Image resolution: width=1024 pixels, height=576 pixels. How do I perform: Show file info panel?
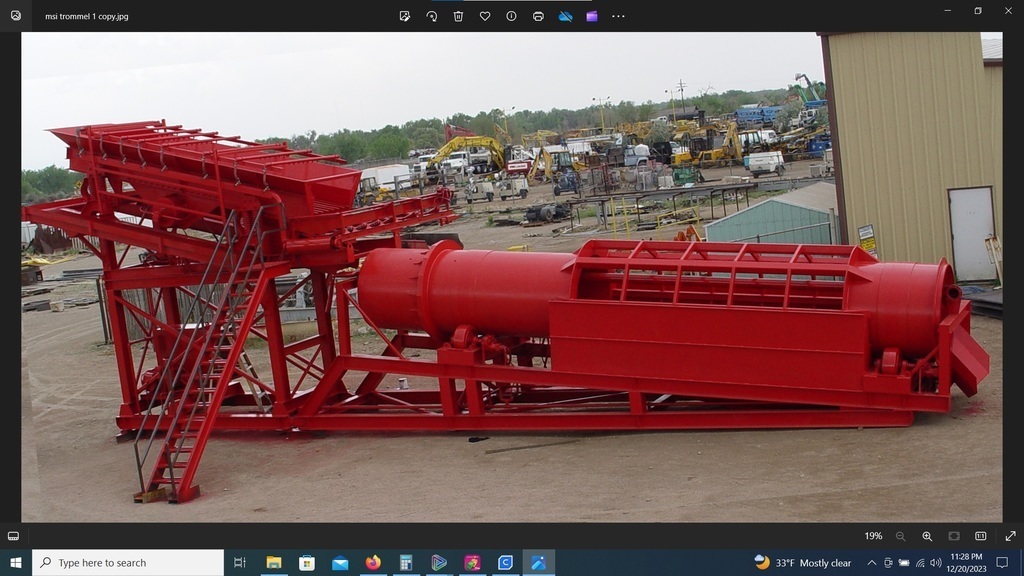tap(511, 16)
